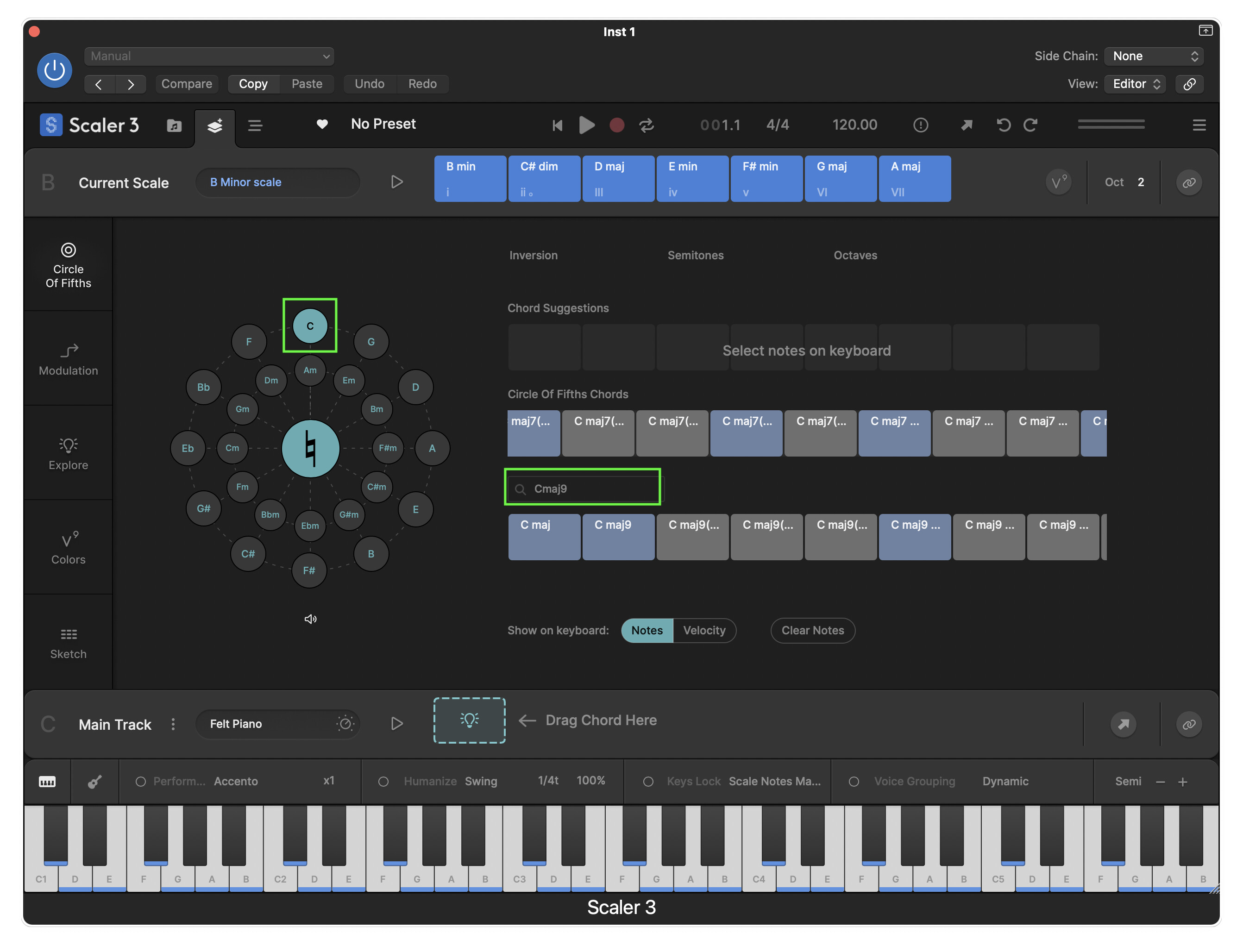Open the B Minor scale selector
The height and width of the screenshot is (952, 1243).
(278, 182)
